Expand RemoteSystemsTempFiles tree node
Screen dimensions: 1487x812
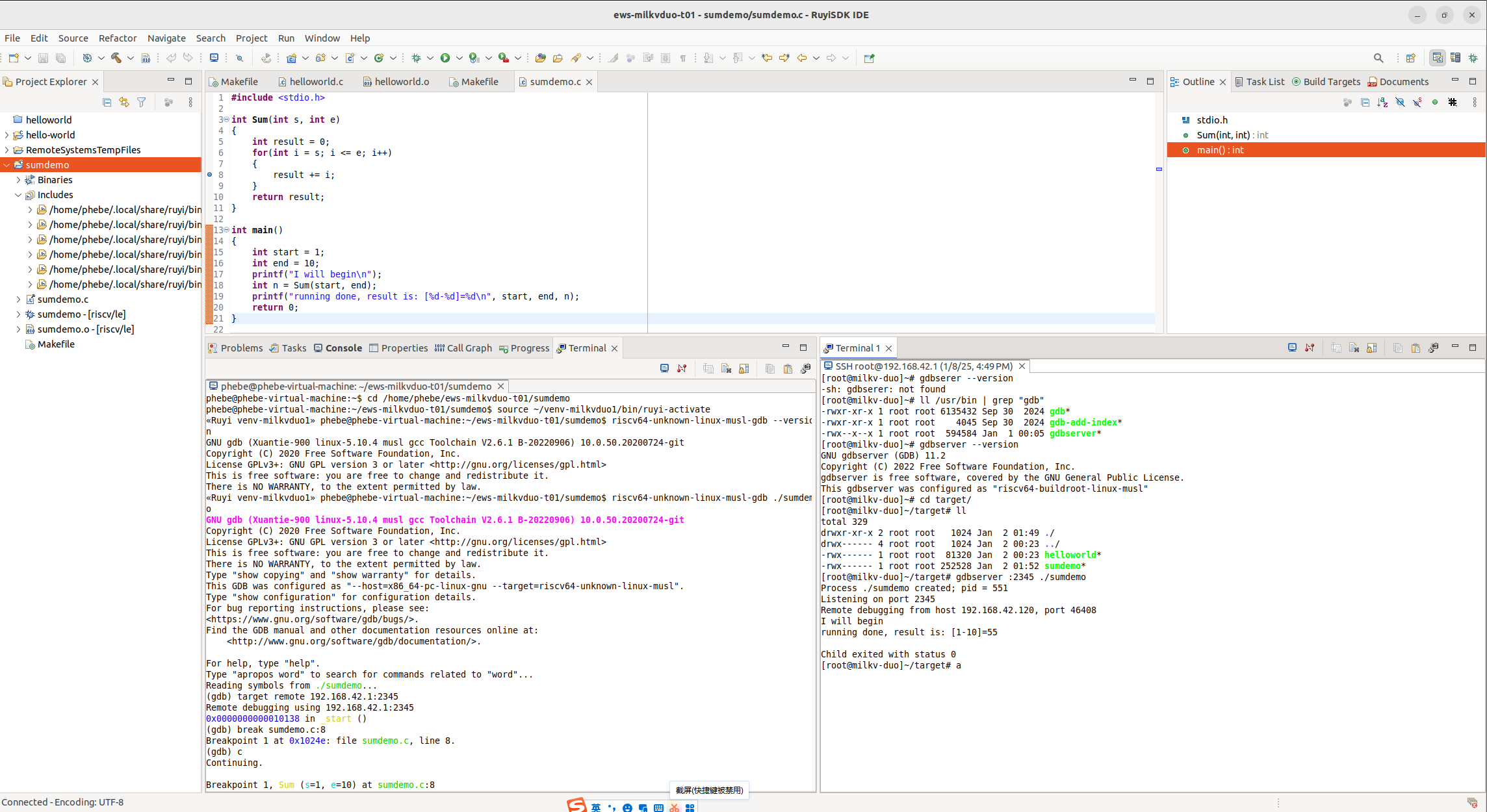[x=7, y=149]
